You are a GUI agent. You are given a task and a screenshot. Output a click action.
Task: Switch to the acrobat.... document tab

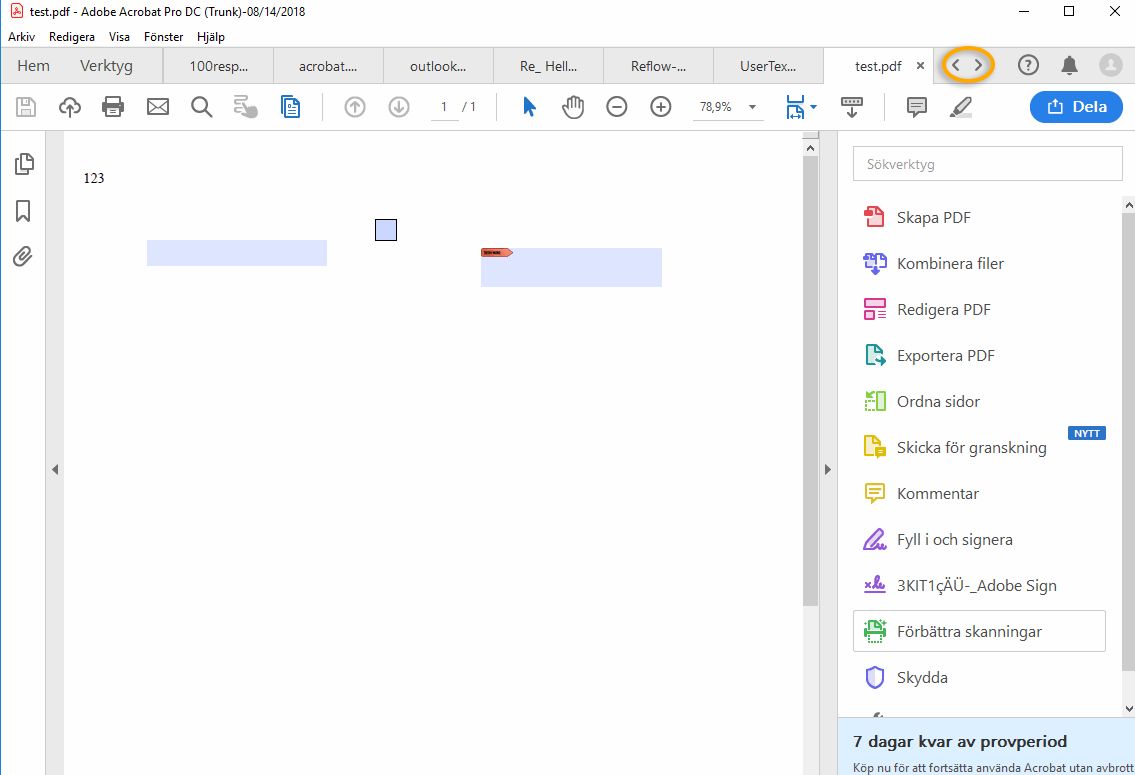coord(328,66)
